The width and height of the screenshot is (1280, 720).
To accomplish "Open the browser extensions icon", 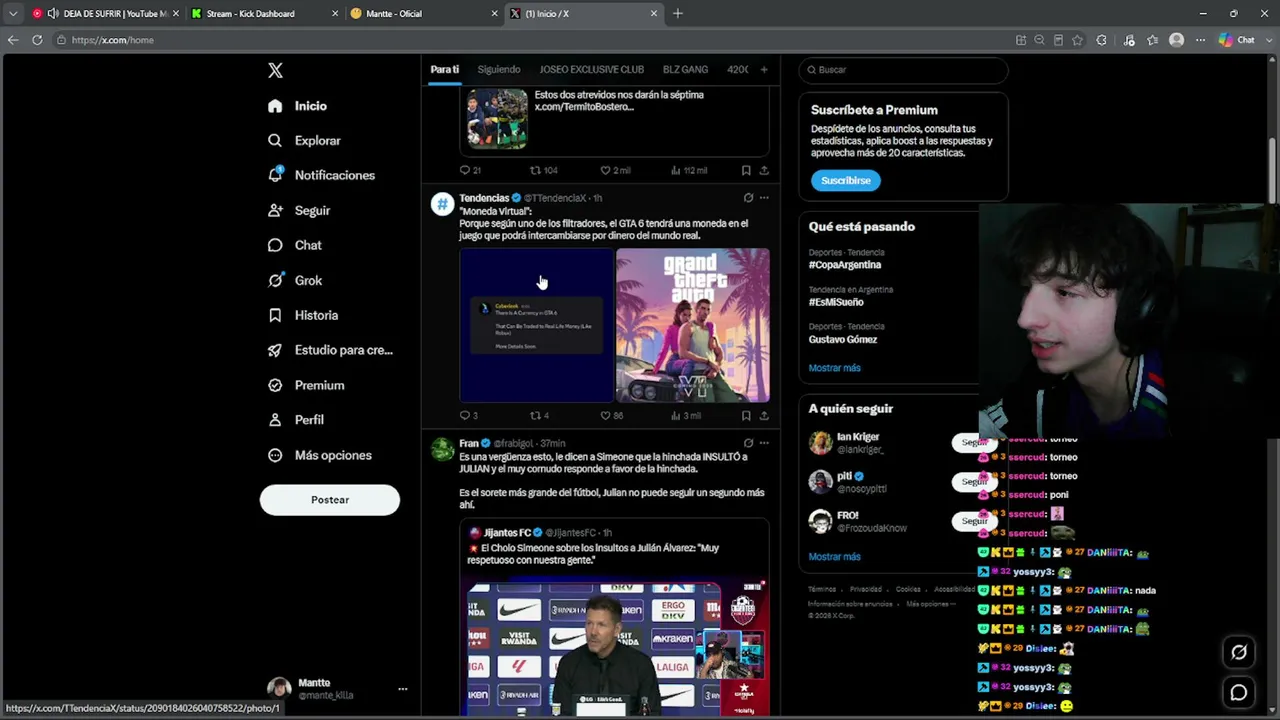I will coord(1102,40).
